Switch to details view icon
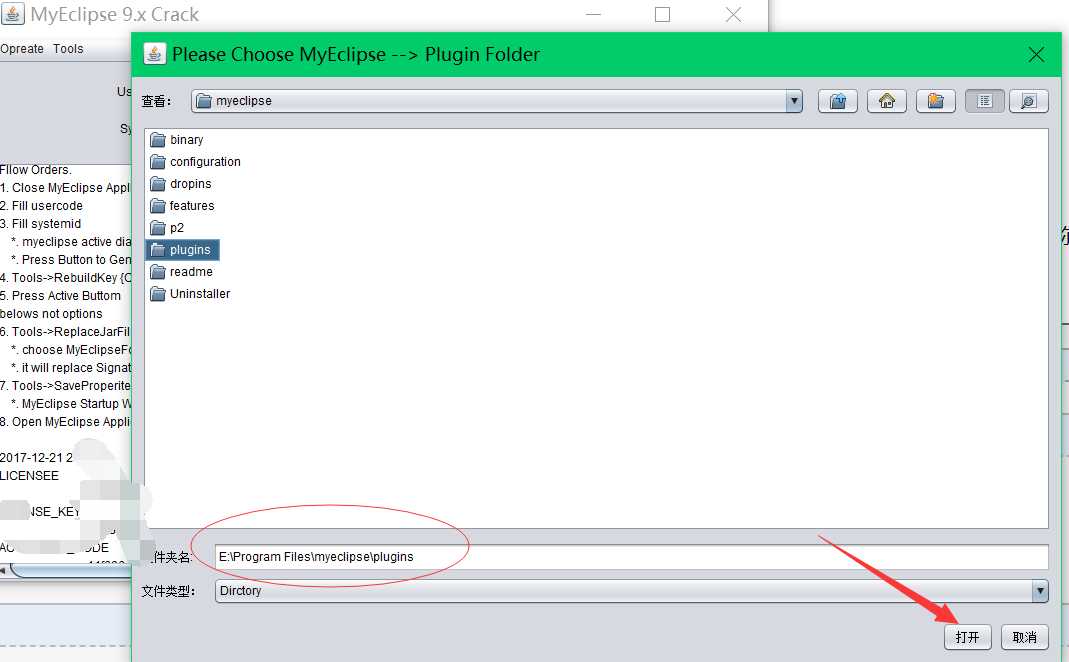Viewport: 1069px width, 662px height. coord(1028,101)
